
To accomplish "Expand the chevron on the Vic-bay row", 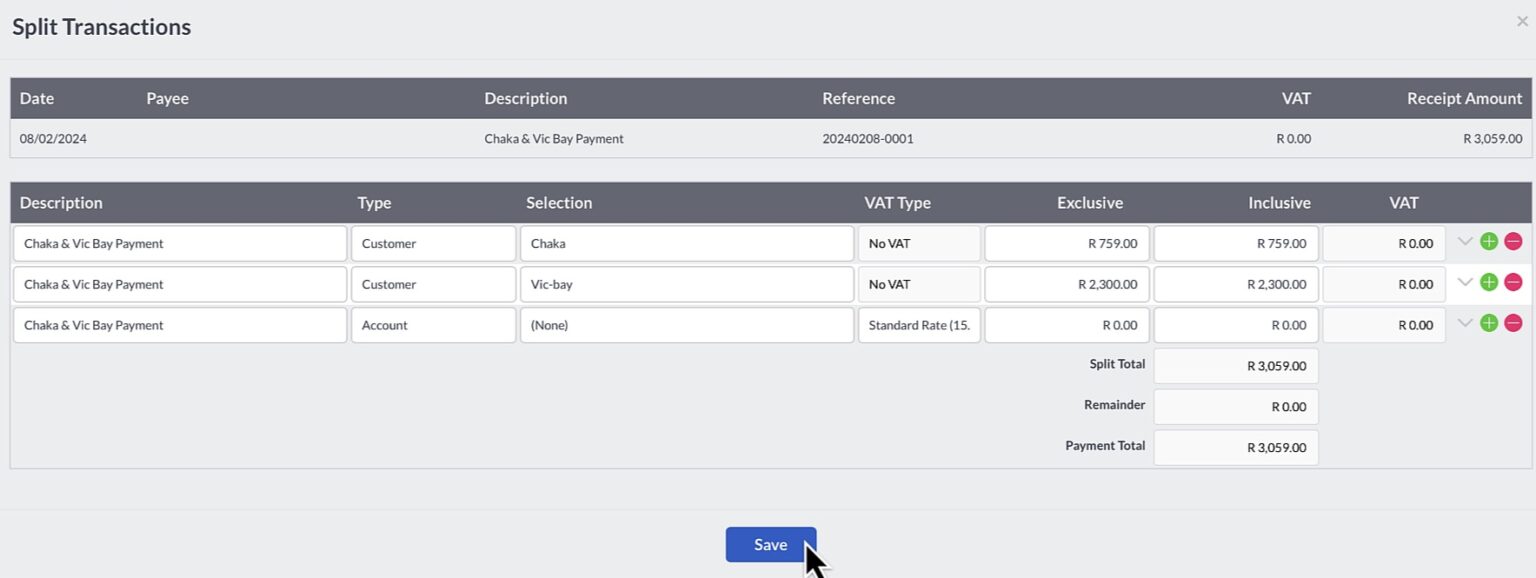I will tap(1464, 282).
